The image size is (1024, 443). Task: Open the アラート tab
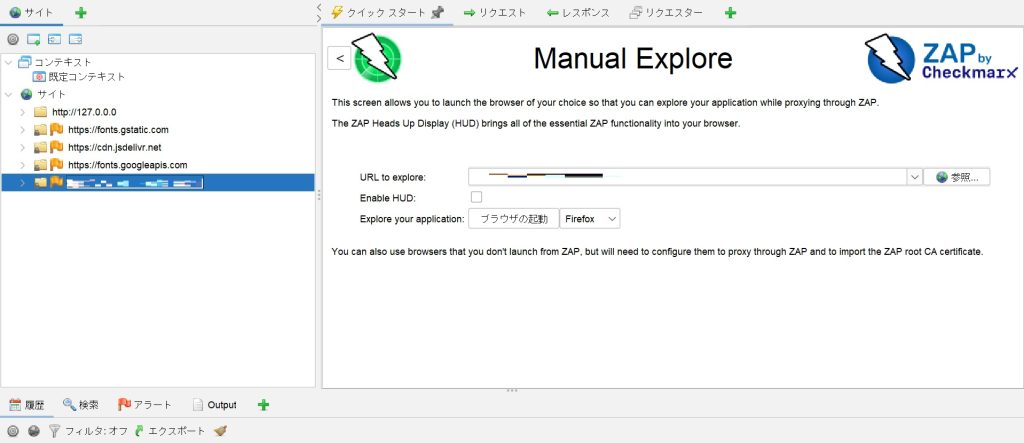point(144,405)
